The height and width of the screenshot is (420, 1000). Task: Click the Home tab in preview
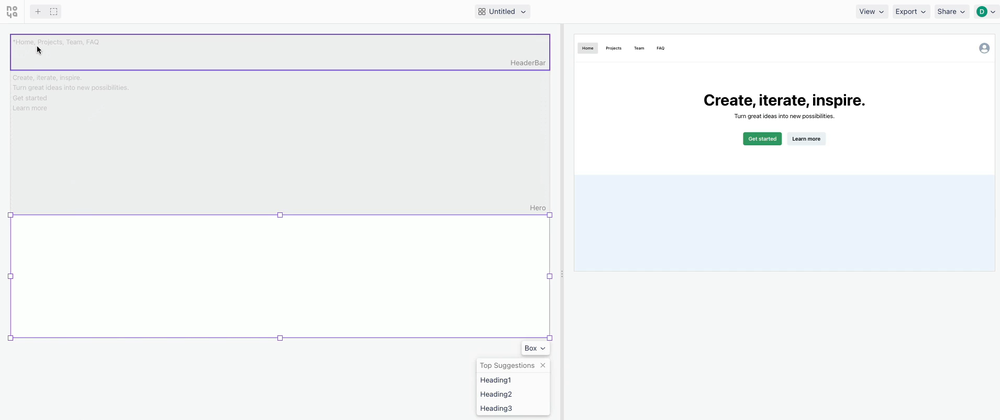click(x=588, y=48)
